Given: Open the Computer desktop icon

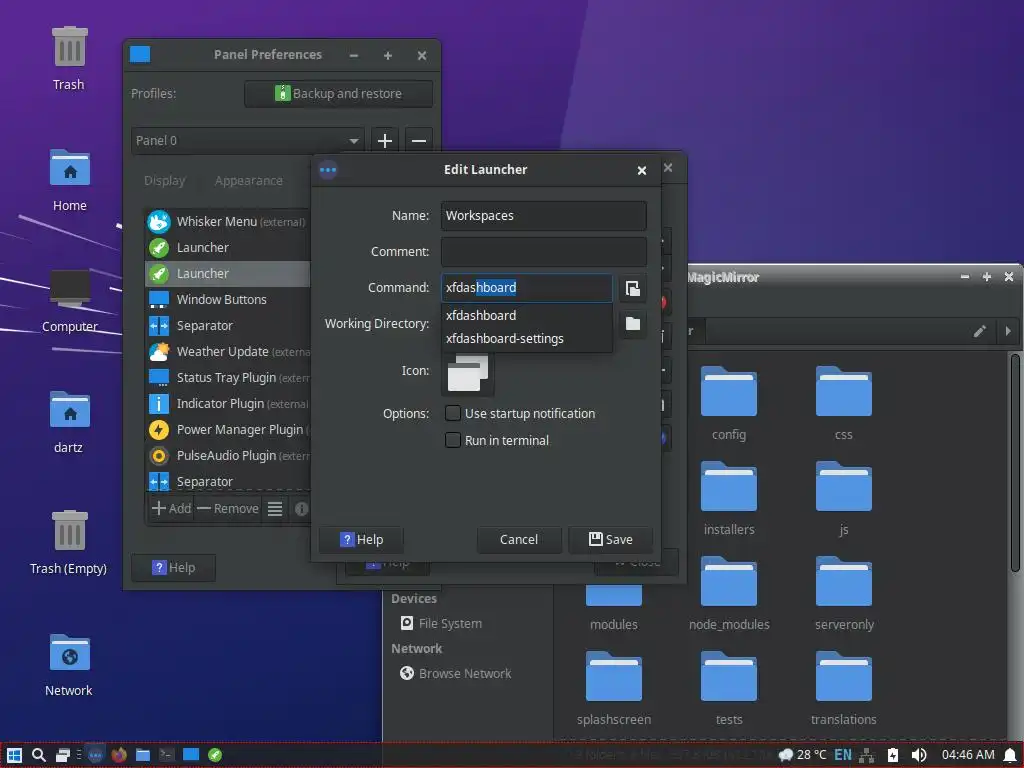Looking at the screenshot, I should pos(69,299).
